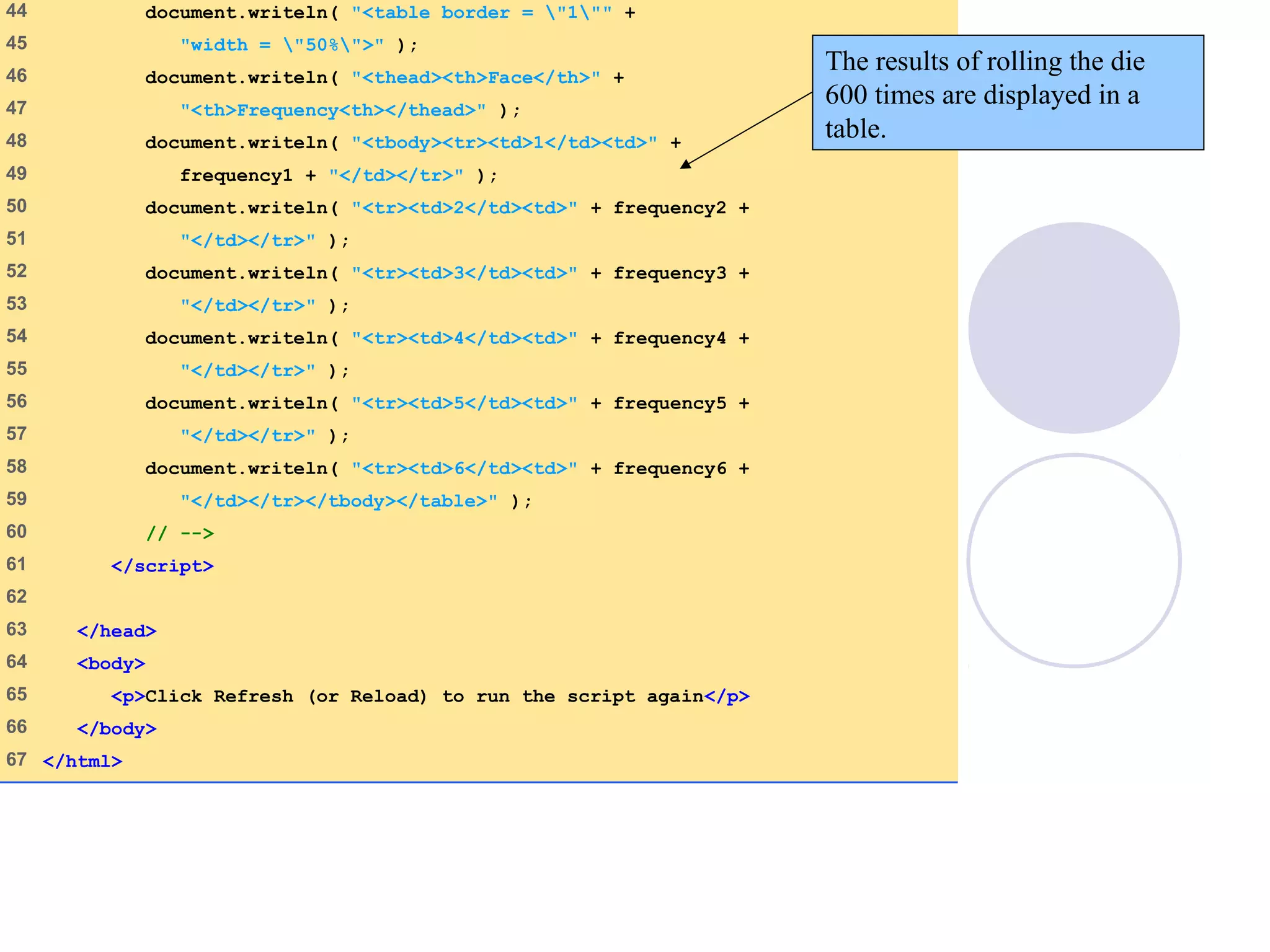1270x952 pixels.
Task: Click the filled lavender circle shape
Action: coord(1073,328)
